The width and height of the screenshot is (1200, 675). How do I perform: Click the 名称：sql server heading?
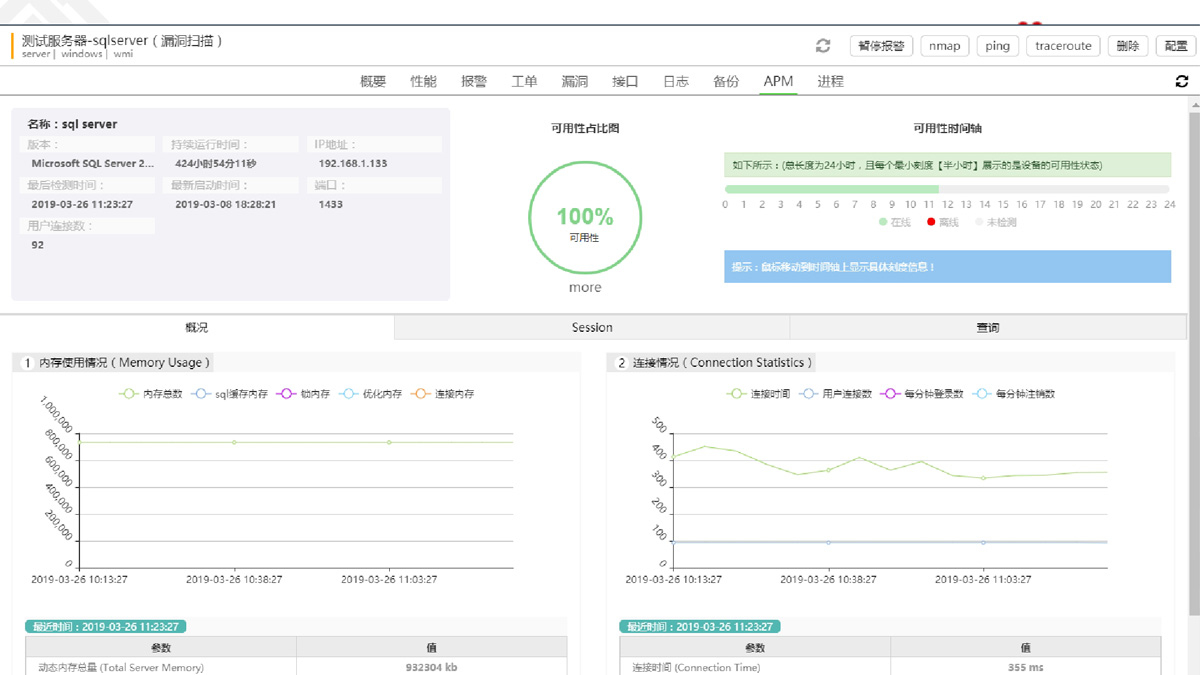(x=72, y=124)
